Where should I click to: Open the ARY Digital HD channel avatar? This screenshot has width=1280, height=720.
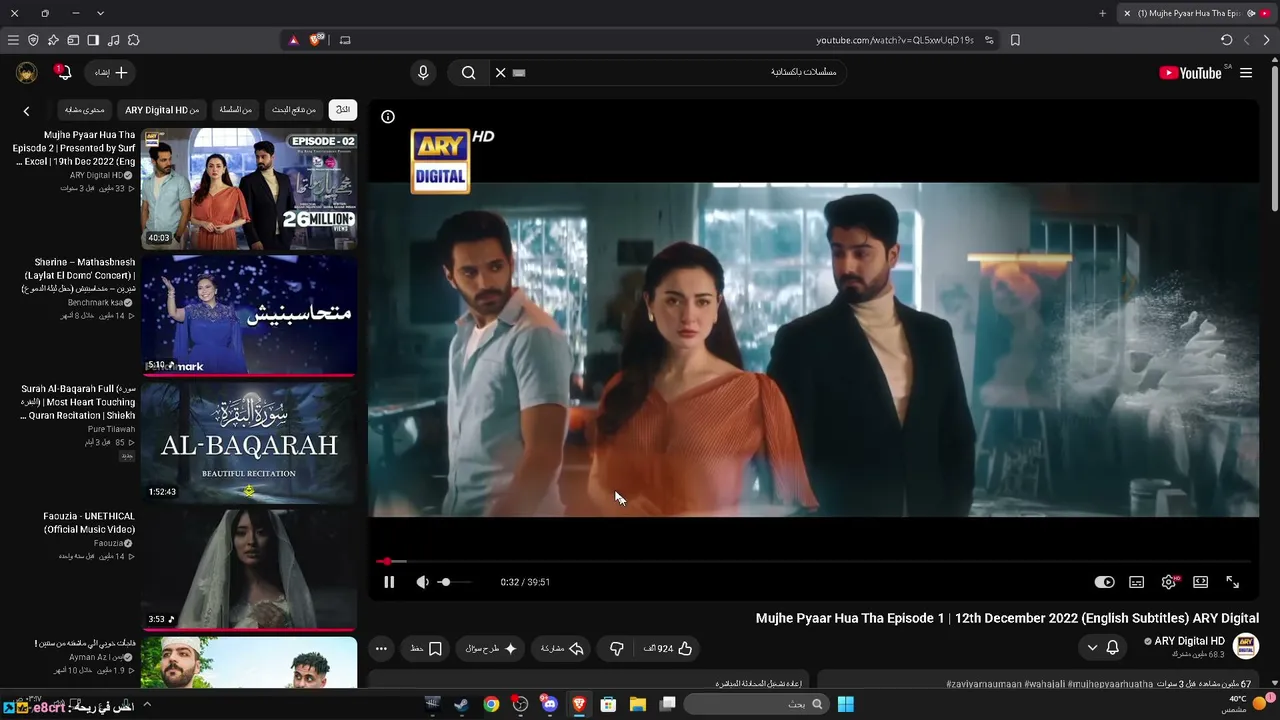(1246, 646)
